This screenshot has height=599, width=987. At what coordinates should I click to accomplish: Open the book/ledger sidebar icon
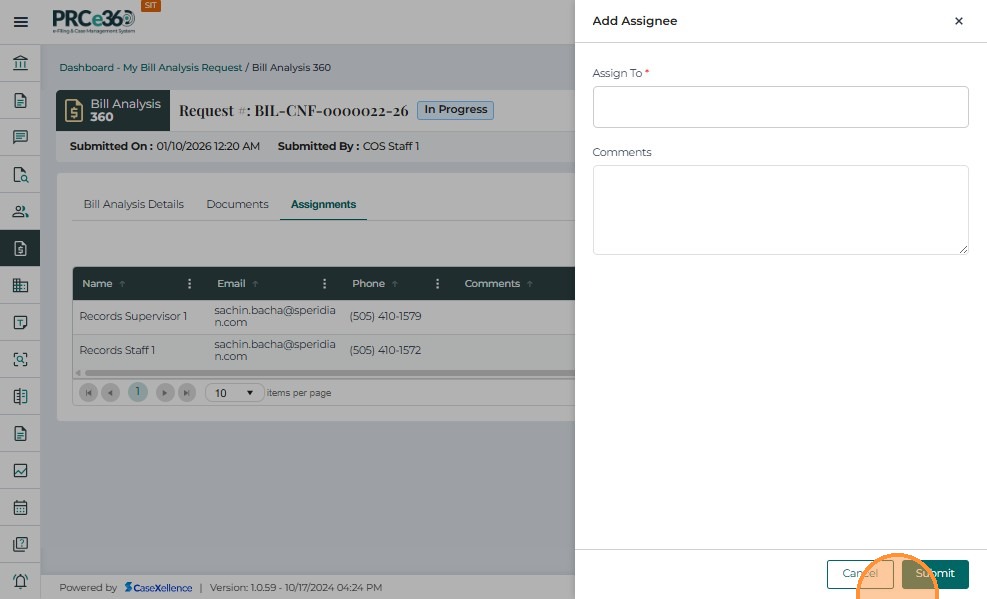point(20,396)
